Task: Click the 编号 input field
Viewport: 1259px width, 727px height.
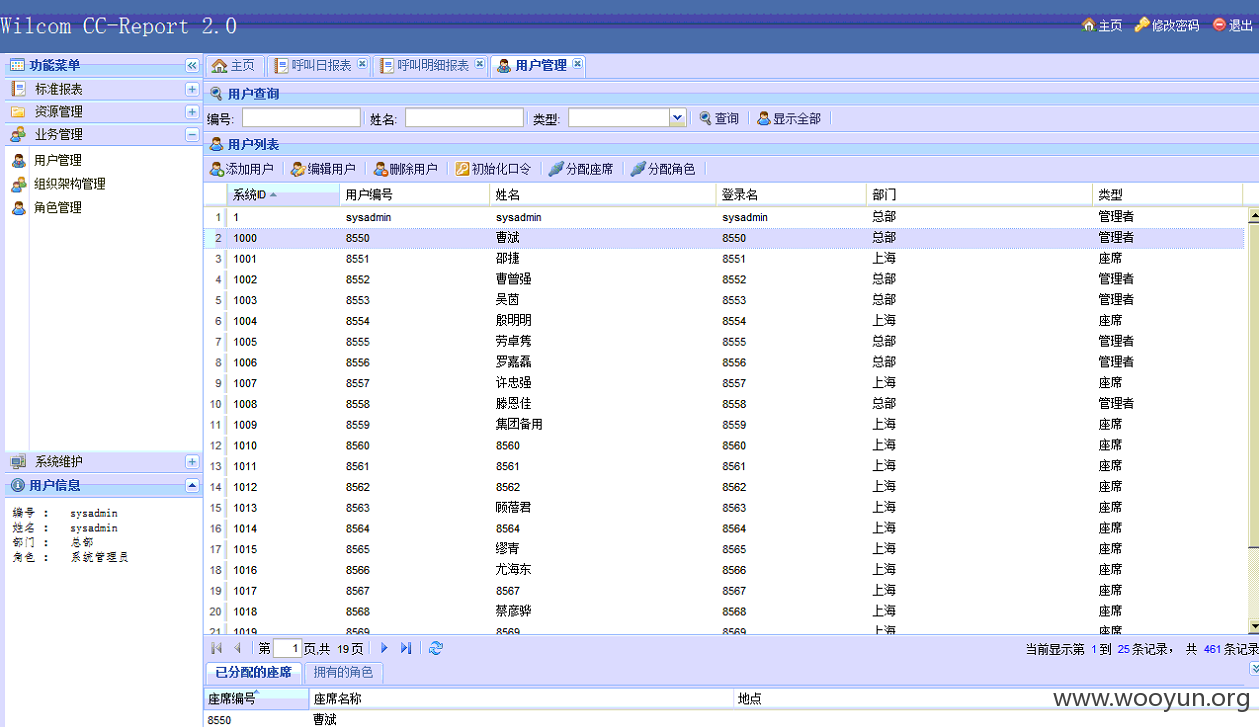Action: coord(301,118)
